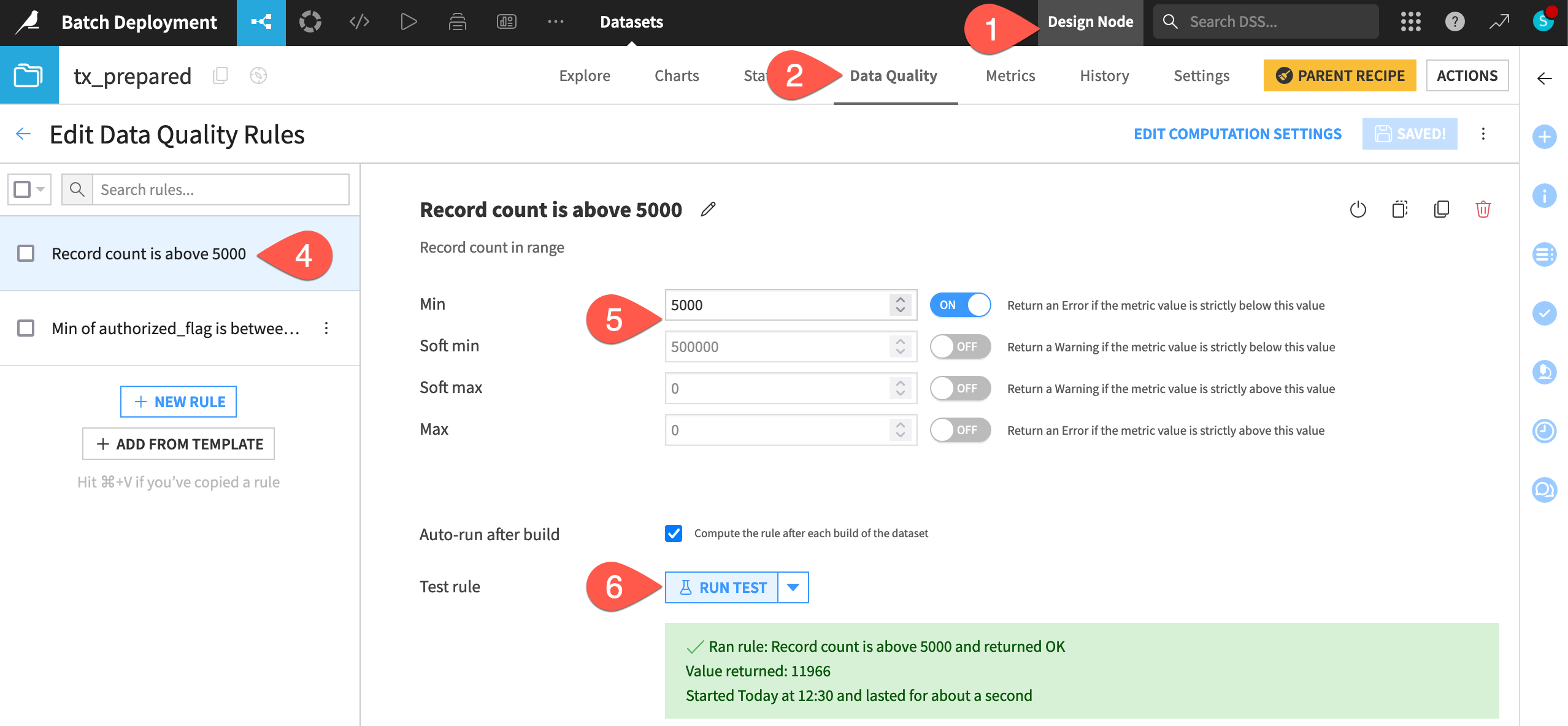Delete the rule using the trash icon
The image size is (1568, 726).
[1484, 210]
